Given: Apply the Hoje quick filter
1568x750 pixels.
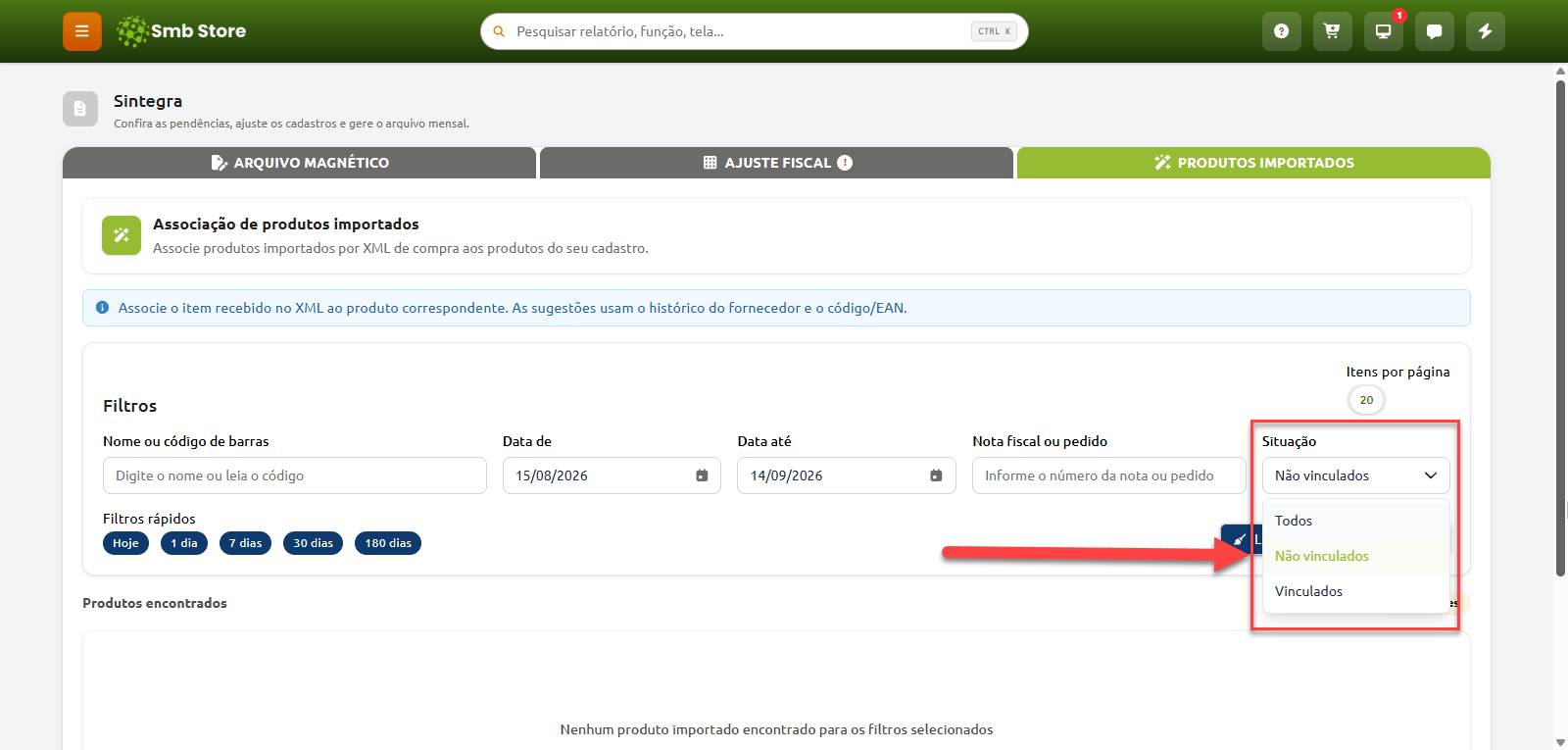Looking at the screenshot, I should click(125, 543).
